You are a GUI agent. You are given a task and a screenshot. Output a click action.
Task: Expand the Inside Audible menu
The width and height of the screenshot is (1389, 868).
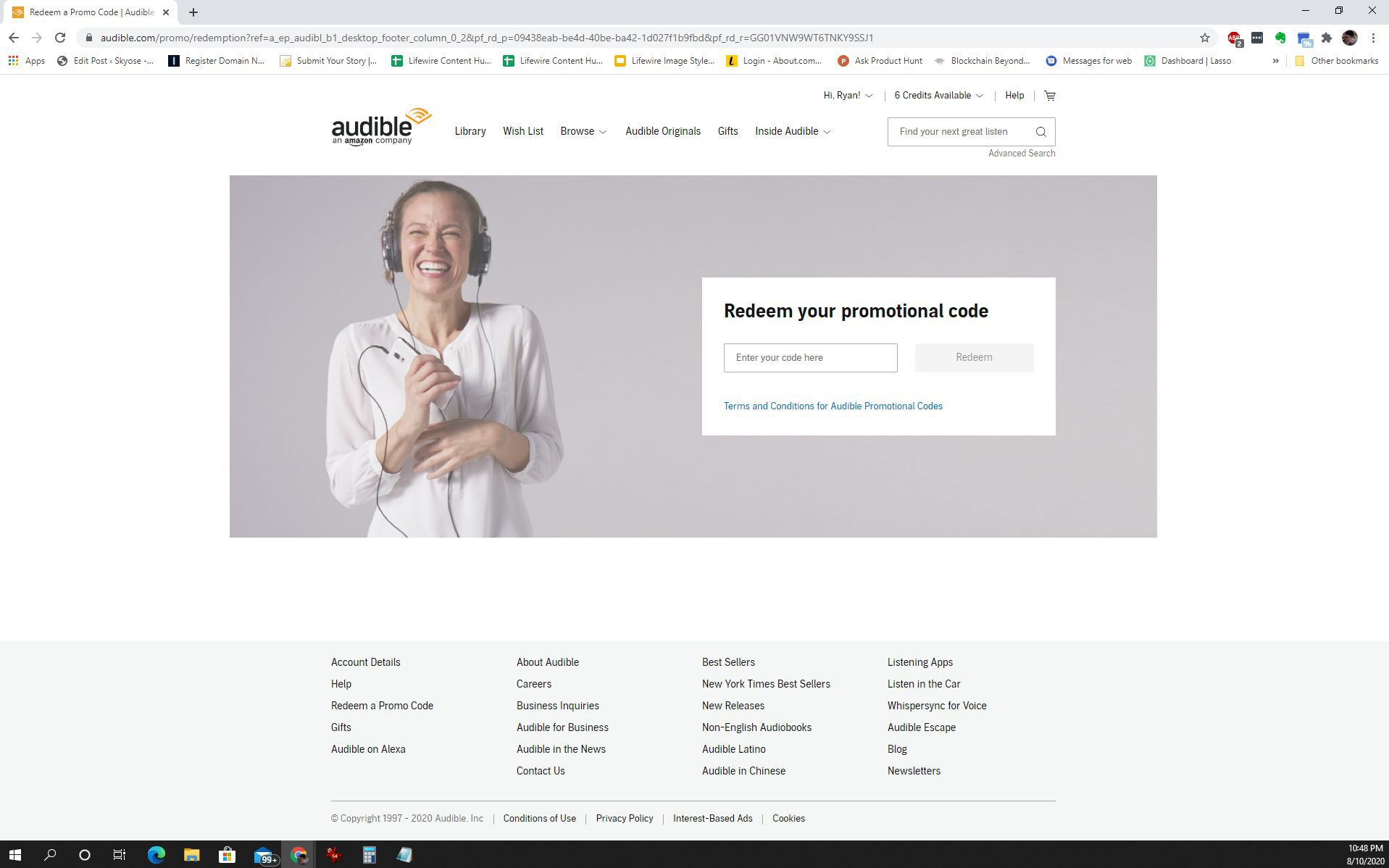point(793,131)
